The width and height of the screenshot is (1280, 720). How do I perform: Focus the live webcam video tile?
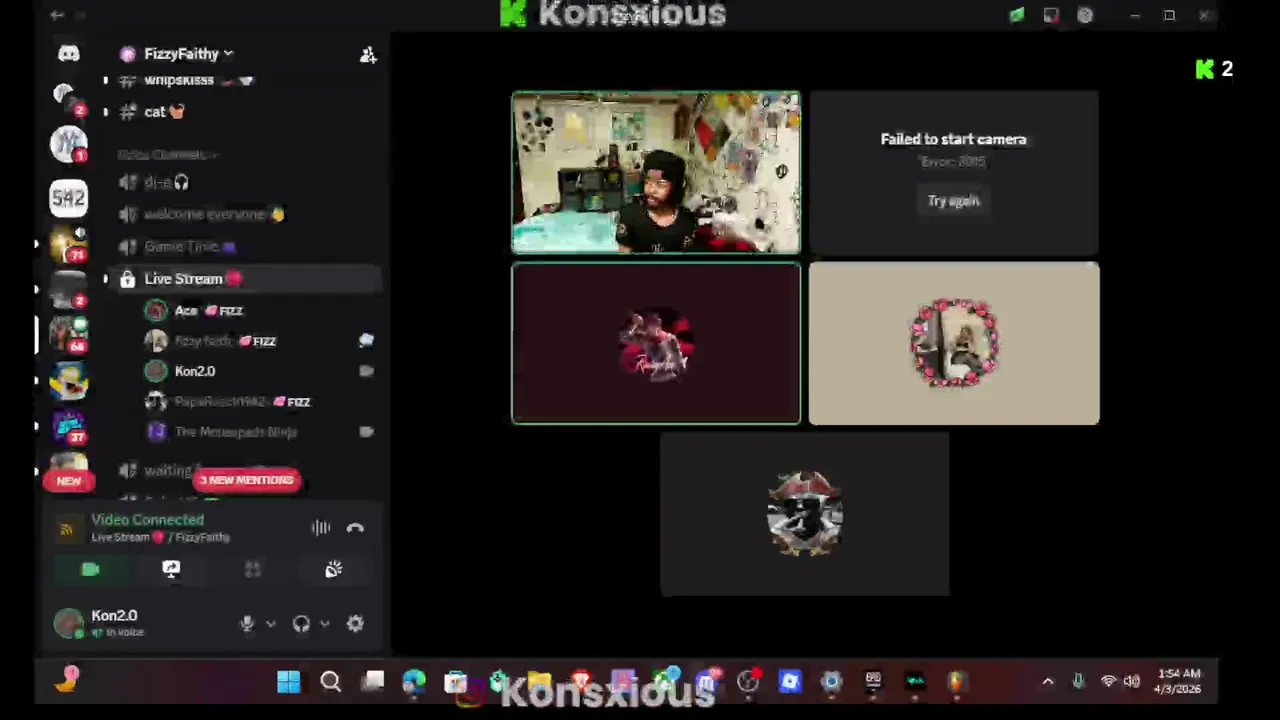click(656, 173)
